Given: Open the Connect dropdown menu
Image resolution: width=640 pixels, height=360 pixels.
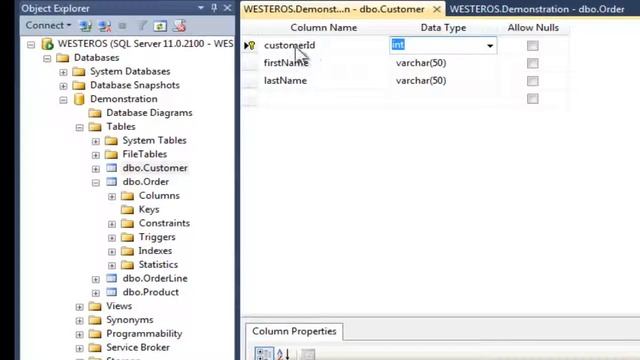Looking at the screenshot, I should click(x=48, y=25).
